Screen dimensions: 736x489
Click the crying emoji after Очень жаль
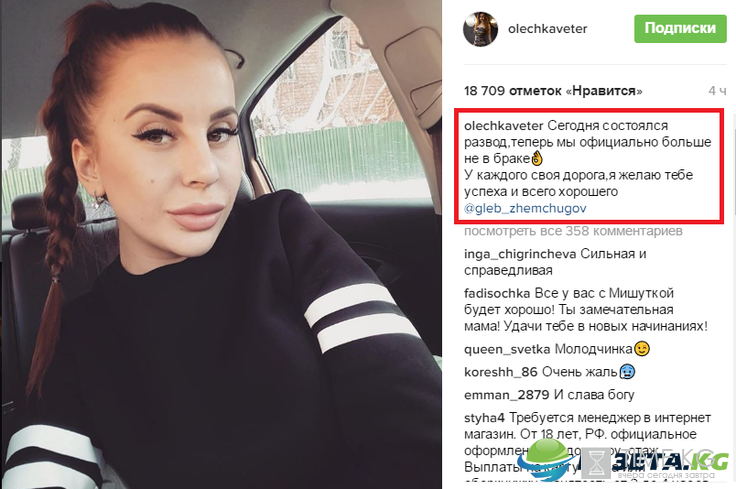[x=627, y=372]
